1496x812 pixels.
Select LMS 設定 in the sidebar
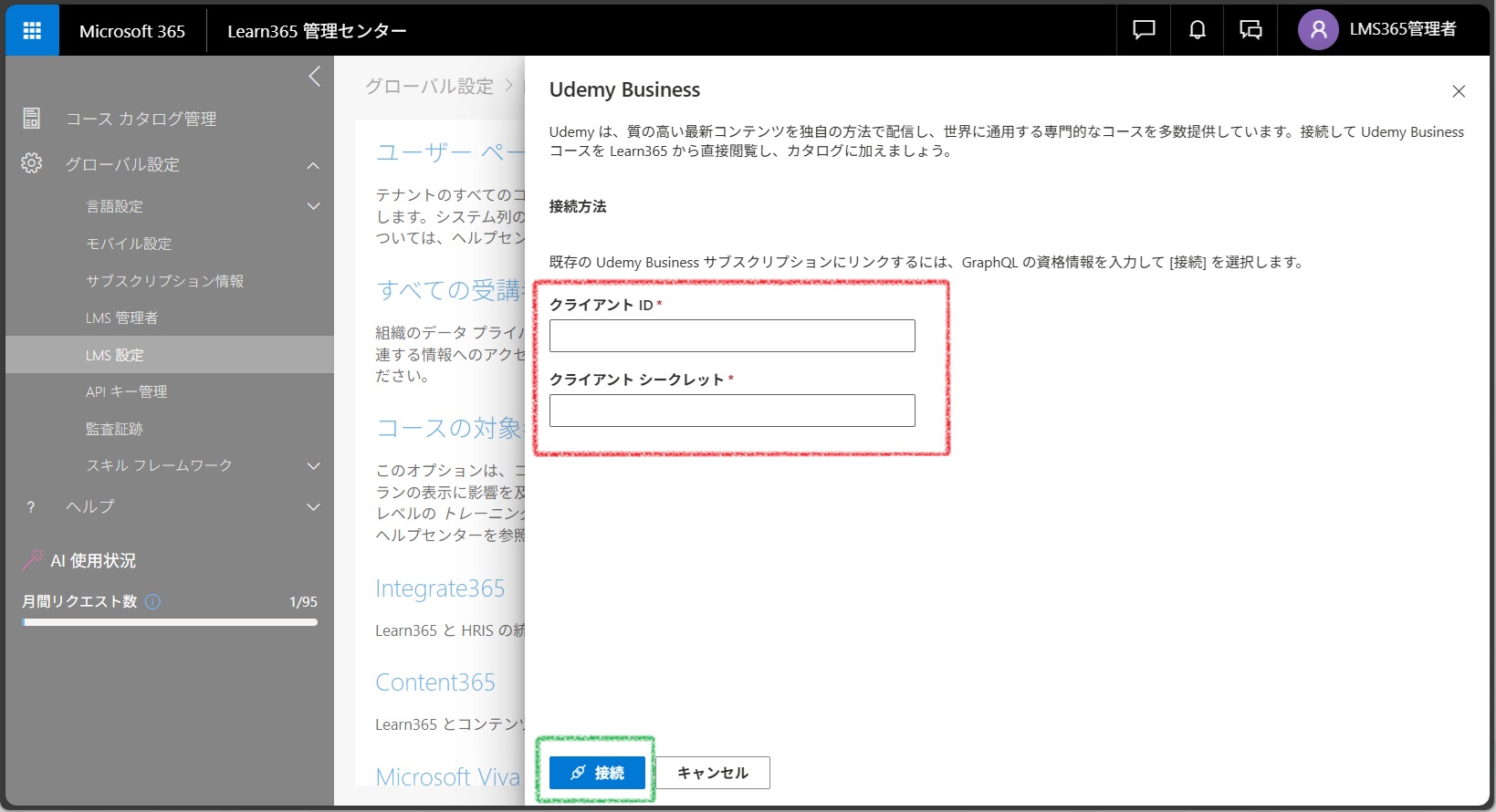[170, 355]
